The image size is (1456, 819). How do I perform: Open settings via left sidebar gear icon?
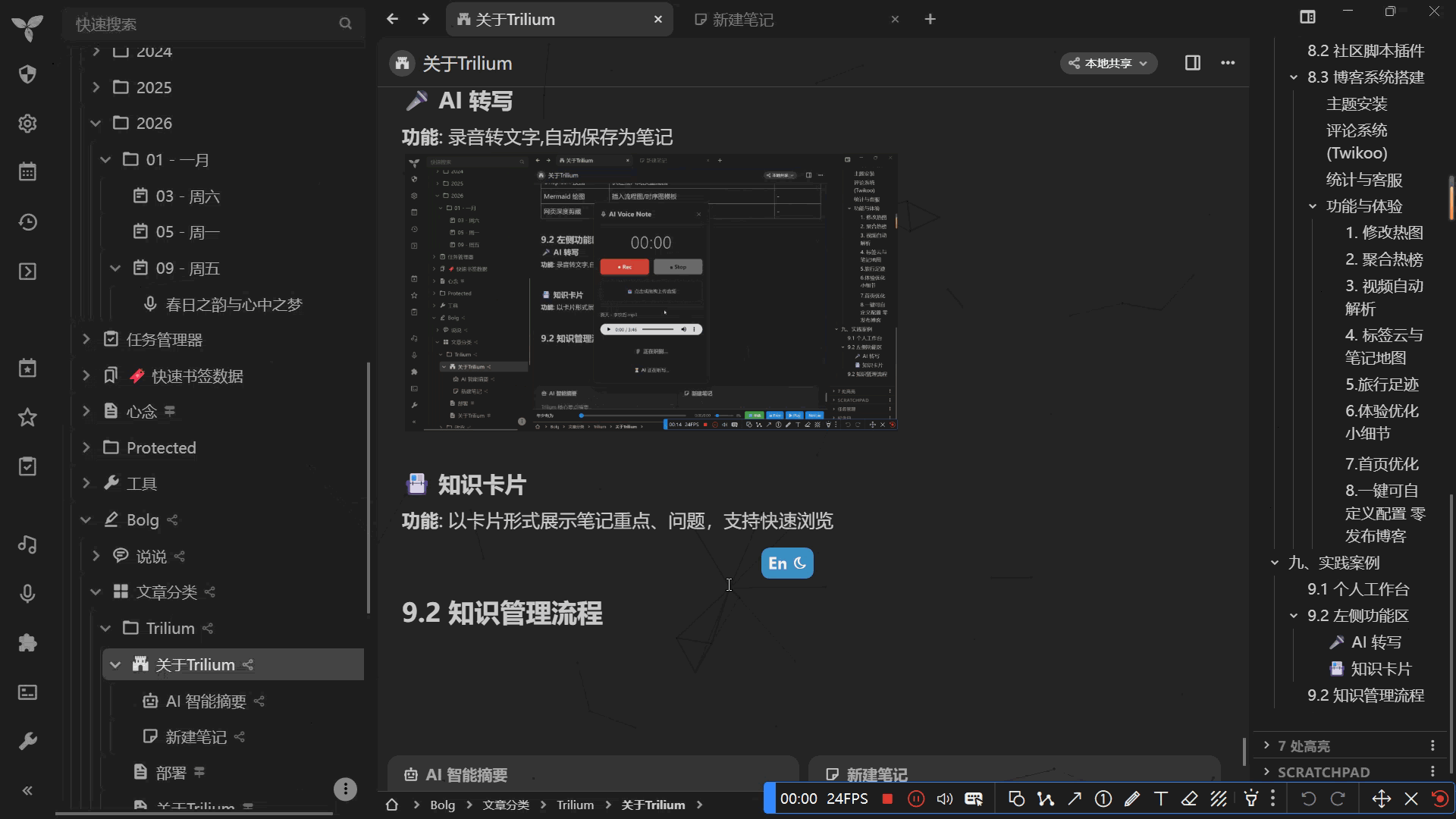pos(27,124)
